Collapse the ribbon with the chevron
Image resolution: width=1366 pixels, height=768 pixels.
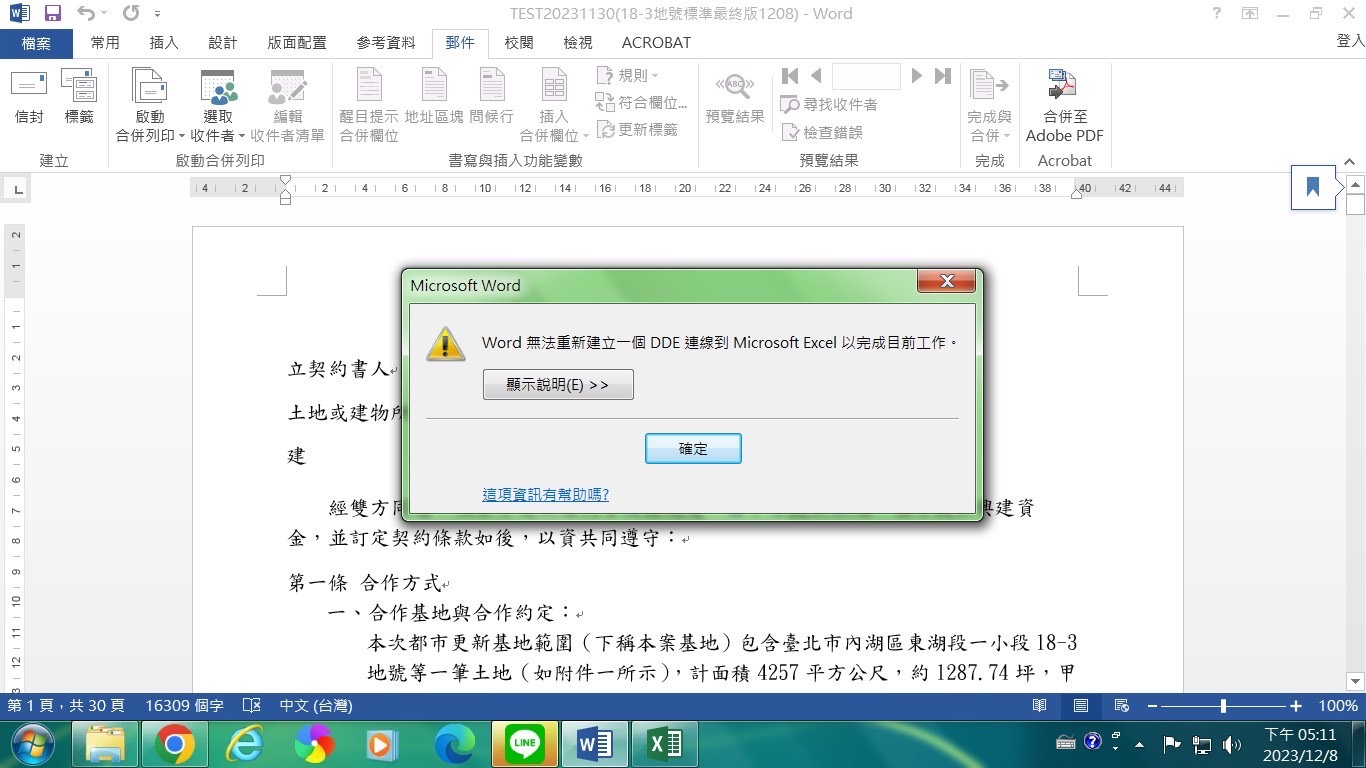[1349, 161]
